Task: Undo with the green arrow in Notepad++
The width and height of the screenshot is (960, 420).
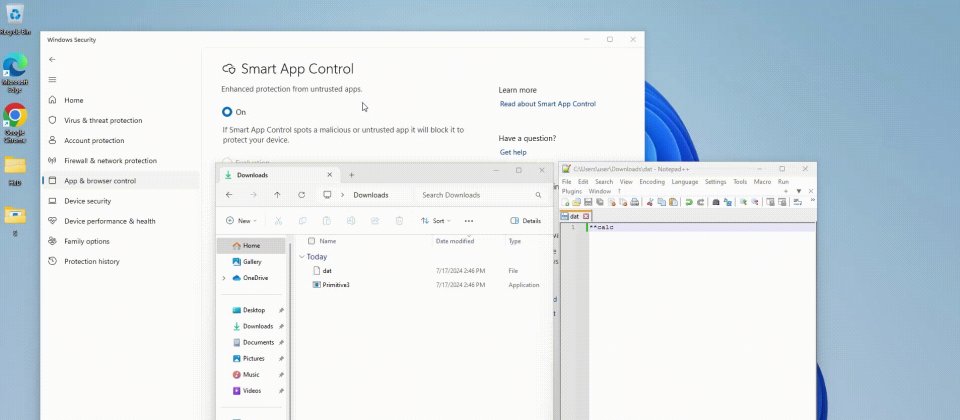Action: pos(689,202)
